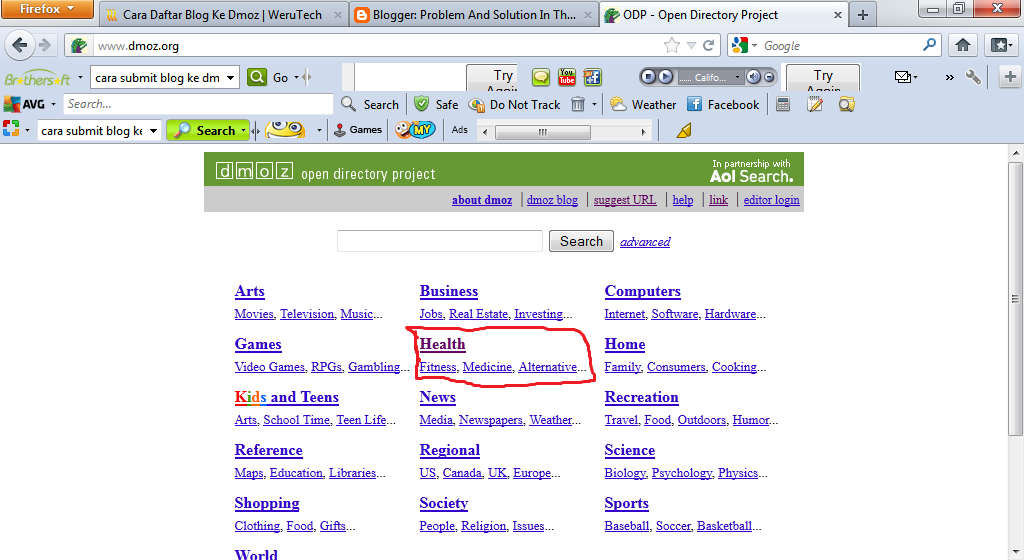The height and width of the screenshot is (560, 1024).
Task: Click the dmoz search input field
Action: click(440, 241)
